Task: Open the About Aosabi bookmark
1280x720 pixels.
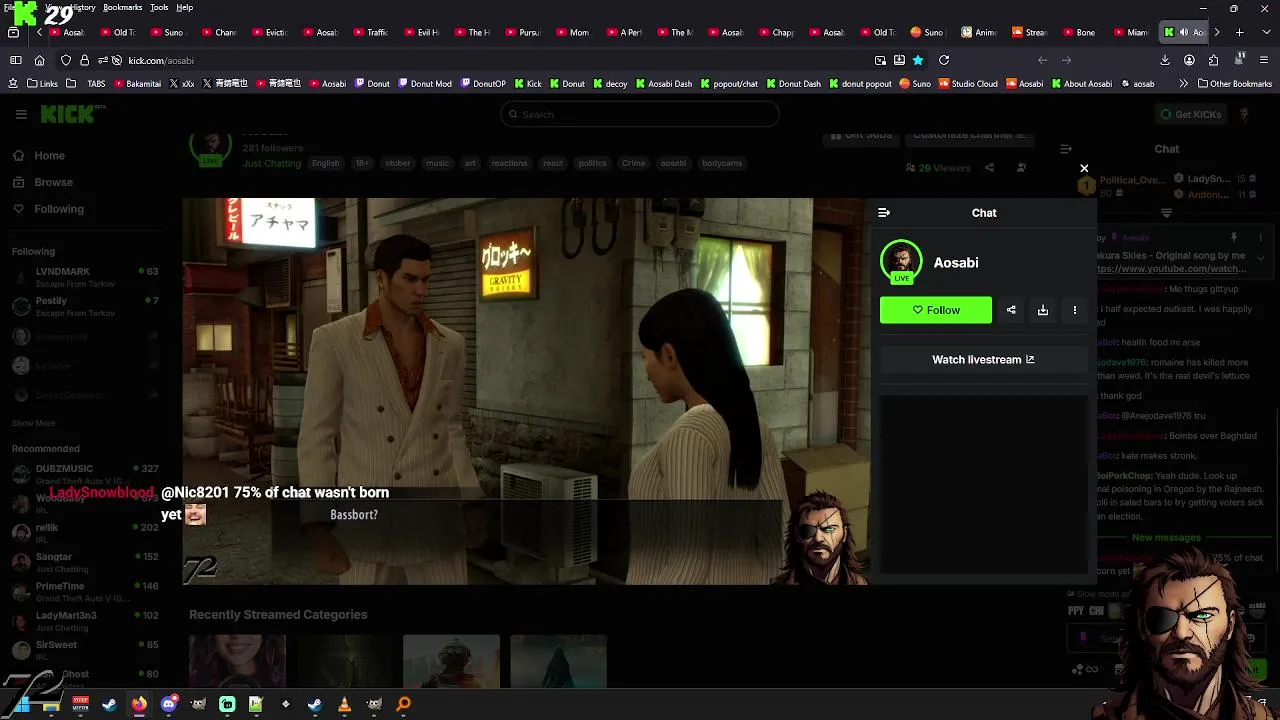Action: pyautogui.click(x=1081, y=84)
